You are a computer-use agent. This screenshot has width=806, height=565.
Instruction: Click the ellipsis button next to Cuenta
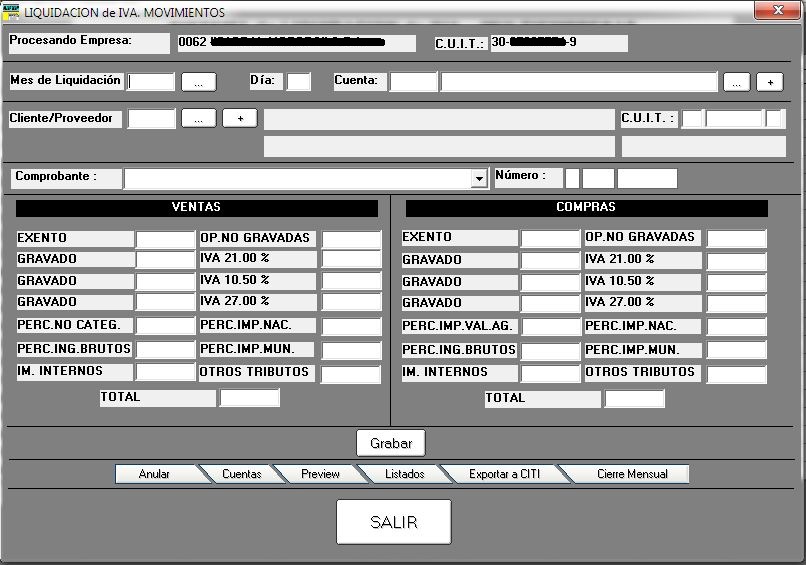tap(736, 82)
